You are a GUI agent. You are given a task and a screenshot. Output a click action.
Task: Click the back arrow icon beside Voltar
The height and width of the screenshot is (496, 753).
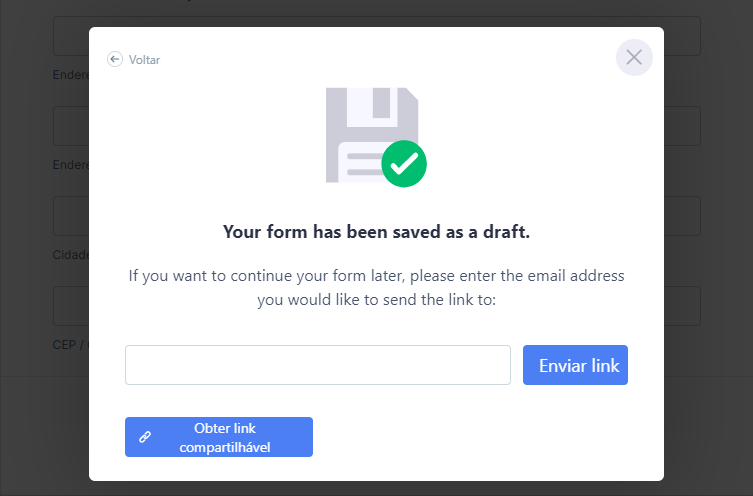point(115,59)
